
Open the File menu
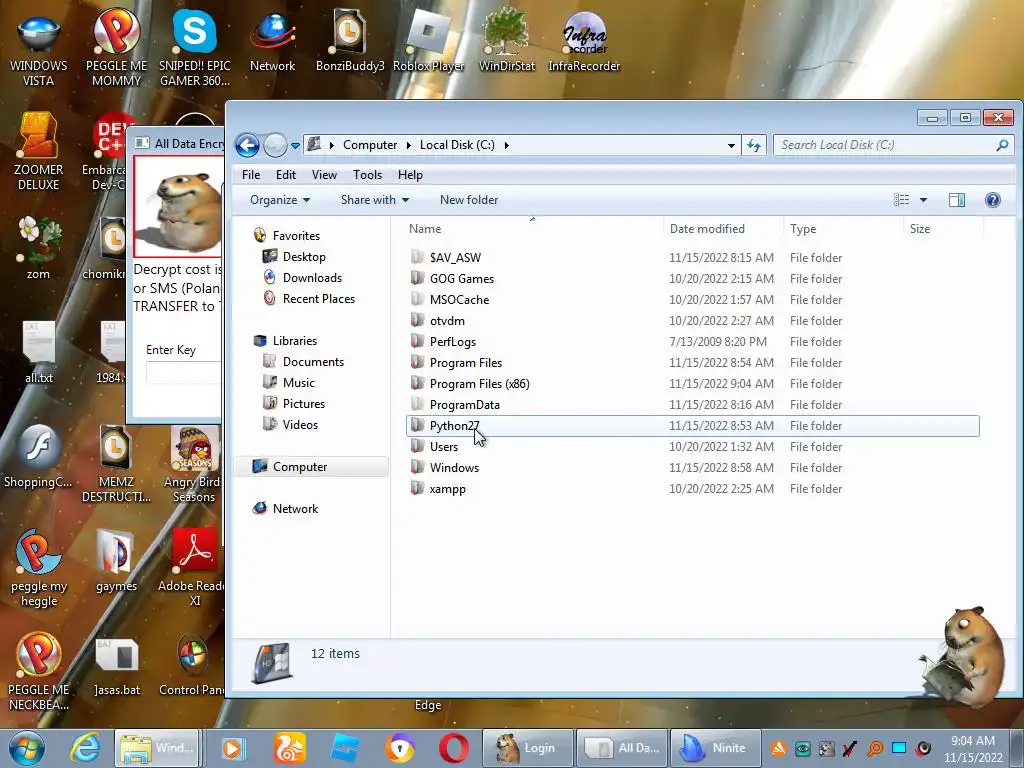(251, 175)
